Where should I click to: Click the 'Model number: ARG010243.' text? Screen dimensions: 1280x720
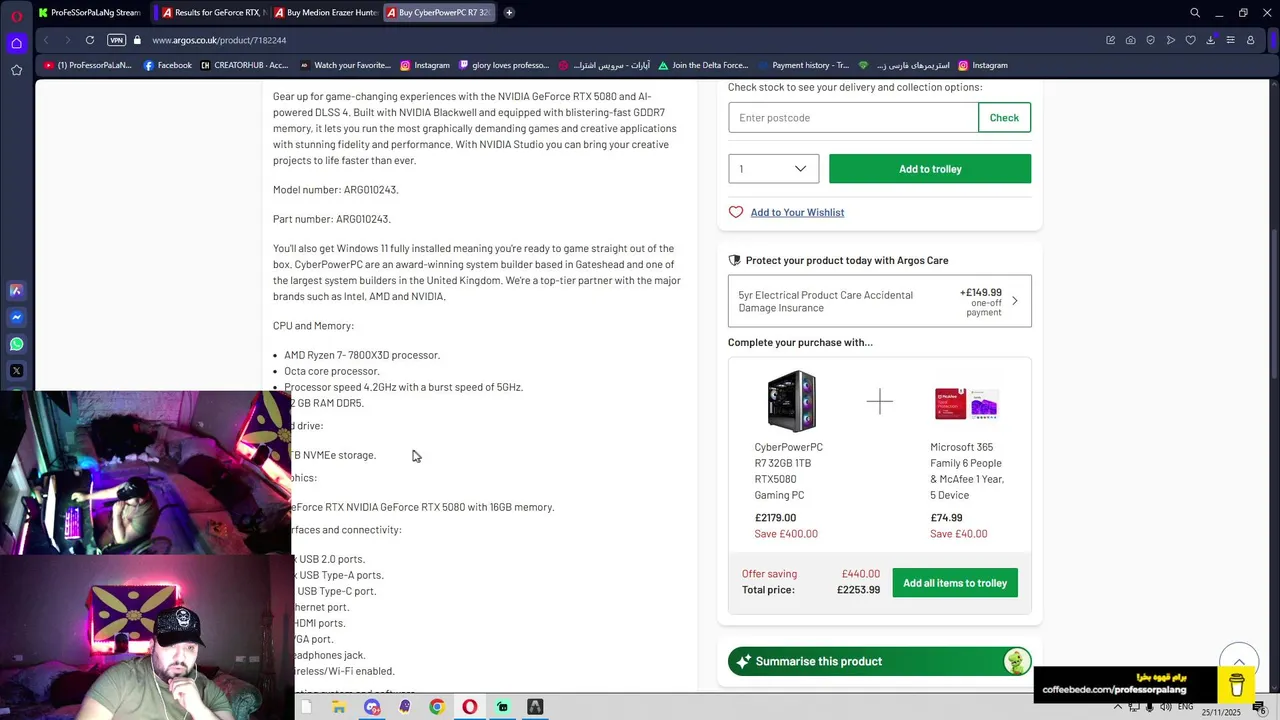click(x=336, y=190)
